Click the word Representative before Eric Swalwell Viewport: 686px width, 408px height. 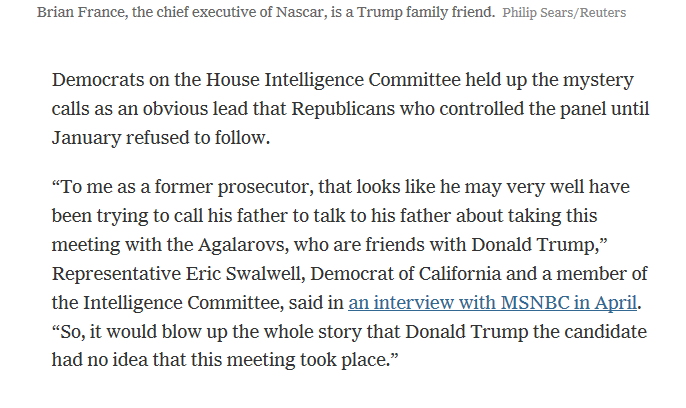tap(116, 274)
